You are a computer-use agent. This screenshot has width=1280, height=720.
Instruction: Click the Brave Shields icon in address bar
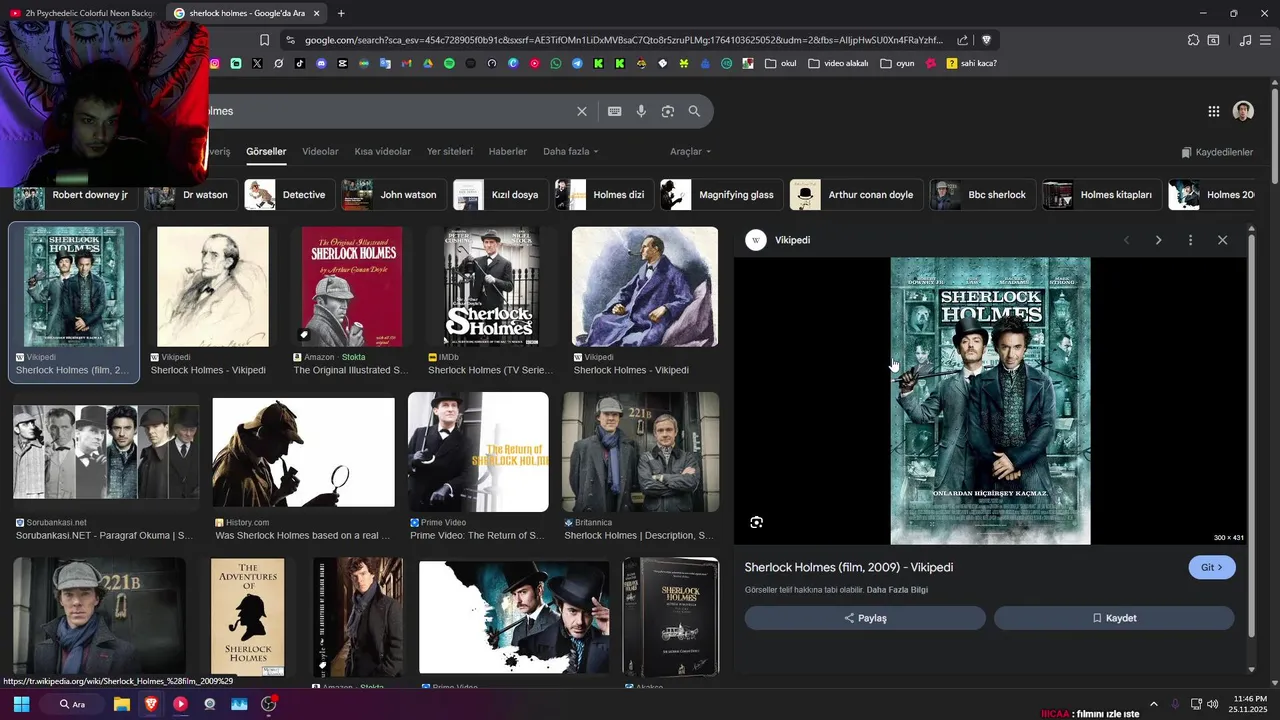[x=986, y=40]
